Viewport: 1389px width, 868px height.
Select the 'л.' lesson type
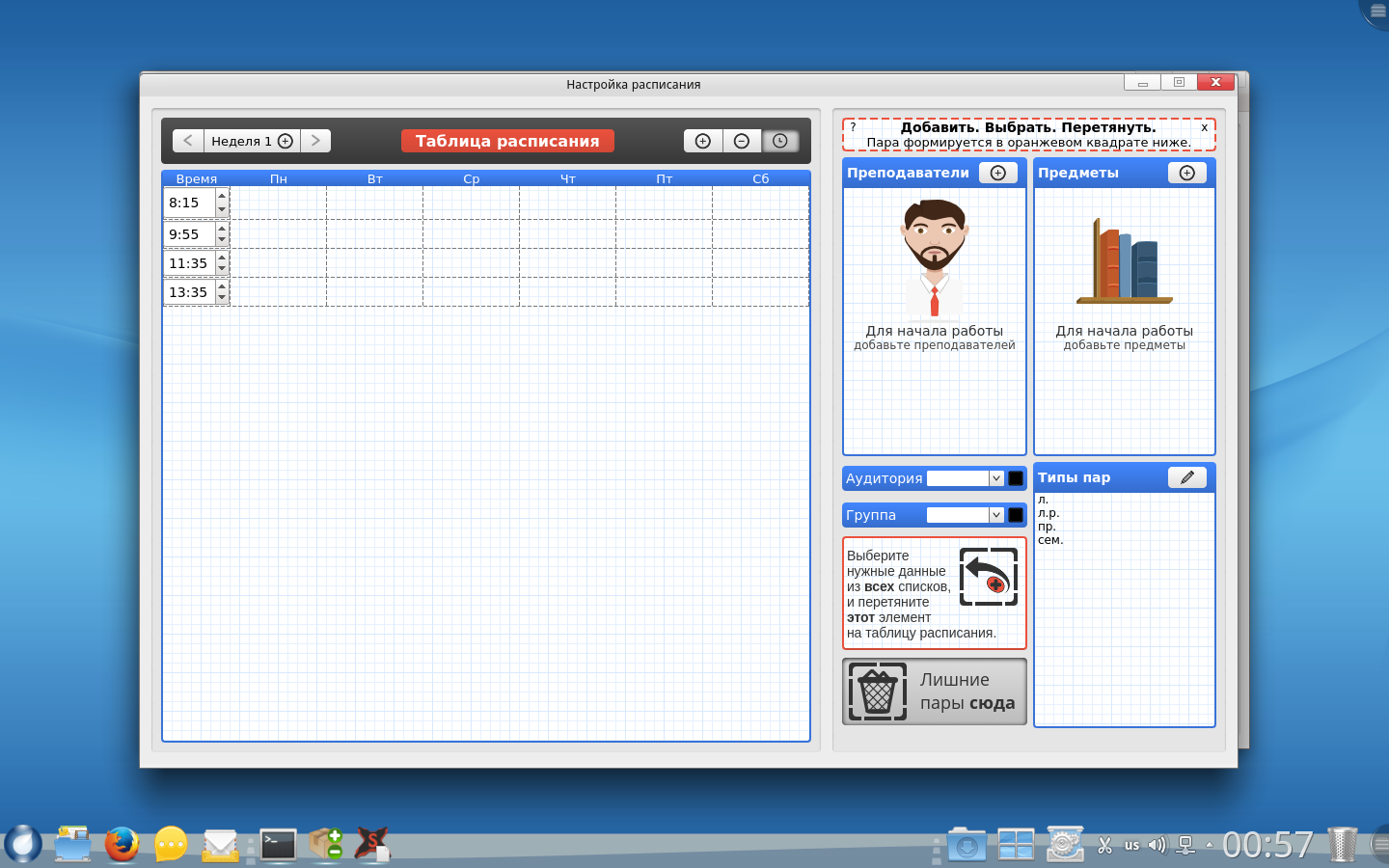pos(1044,500)
